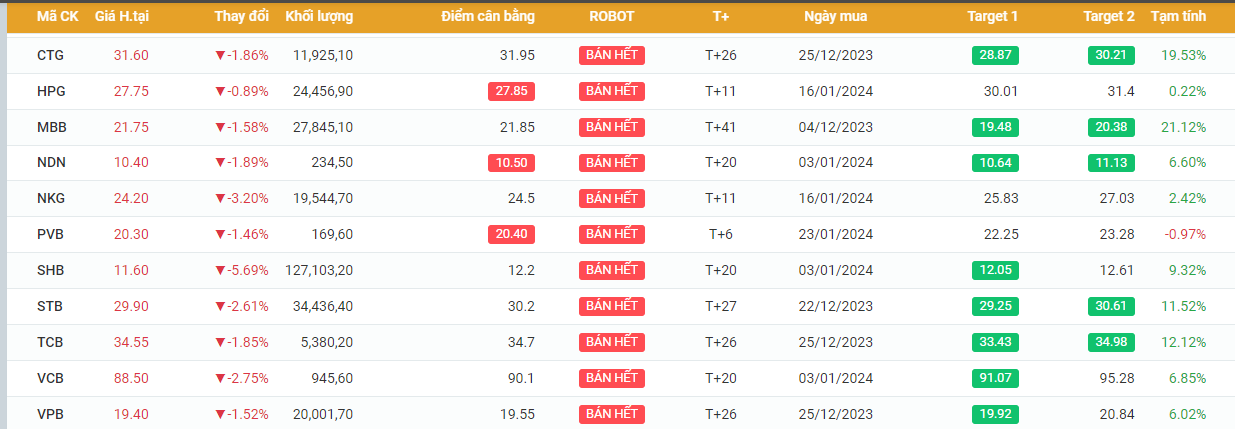This screenshot has height=429, width=1235.
Task: Click the "BÁN HẾT" badge in PVB row
Action: pyautogui.click(x=612, y=234)
